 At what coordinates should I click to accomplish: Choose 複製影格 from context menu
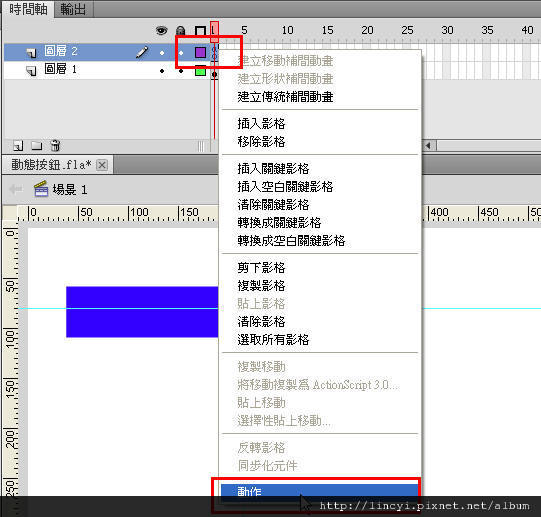pyautogui.click(x=261, y=286)
